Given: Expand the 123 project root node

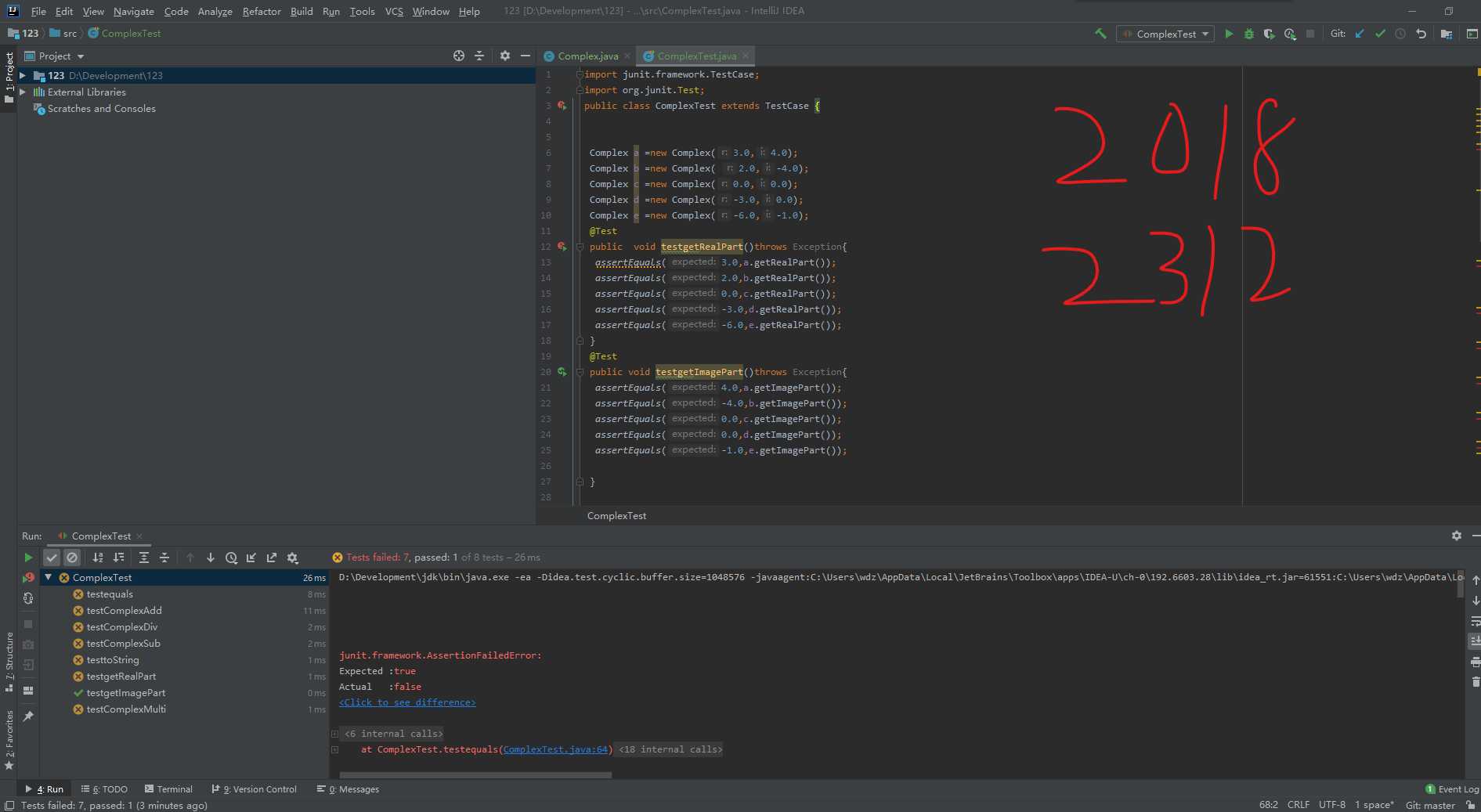Looking at the screenshot, I should [23, 75].
